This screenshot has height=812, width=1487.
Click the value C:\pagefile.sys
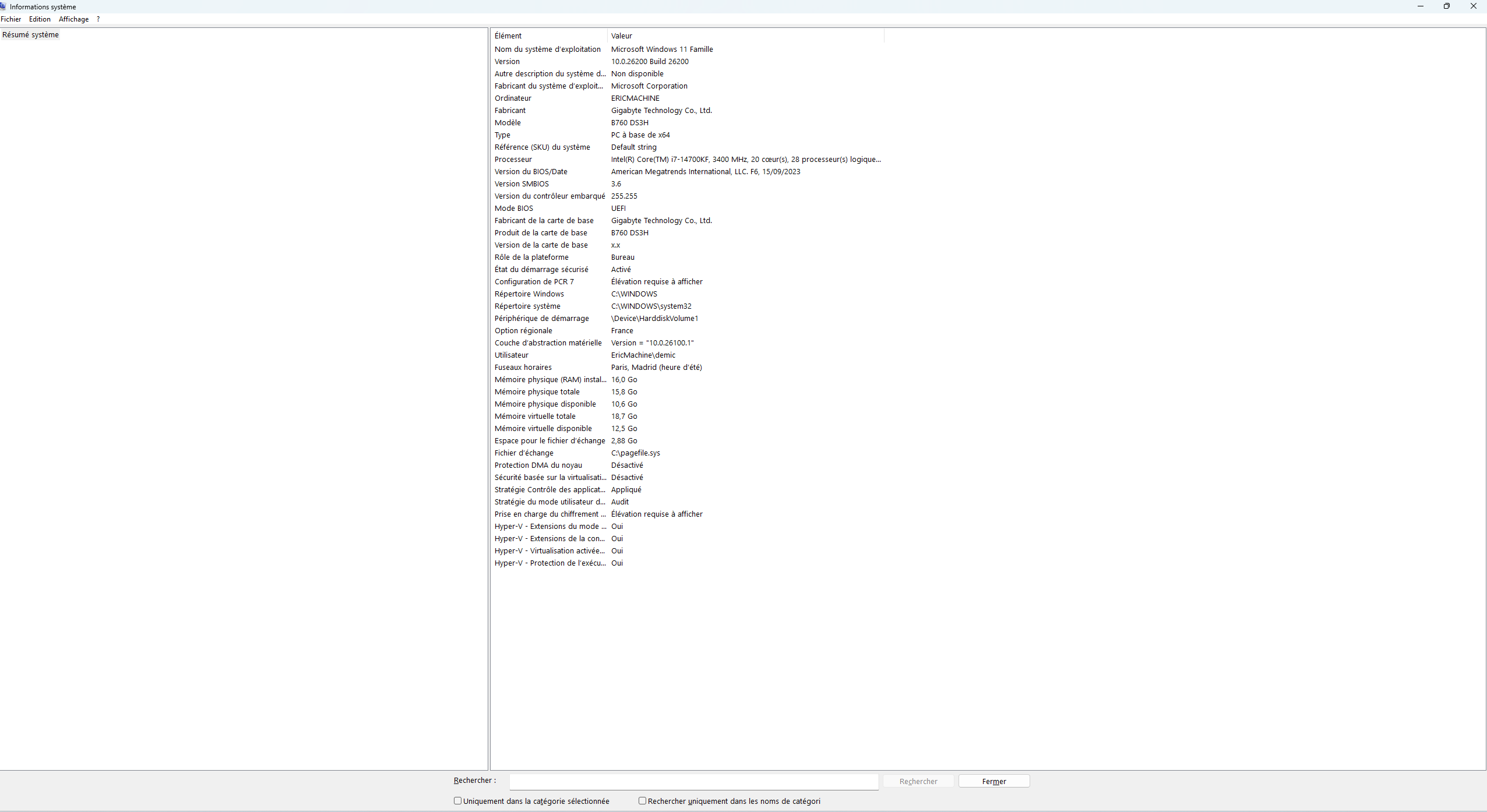click(x=636, y=453)
